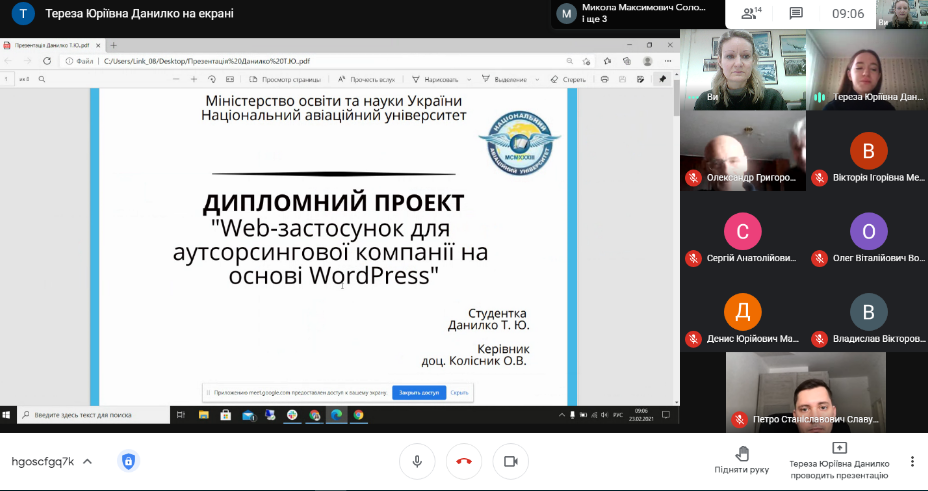928x491 pixels.
Task: Click the PDF page number field
Action: [5, 79]
